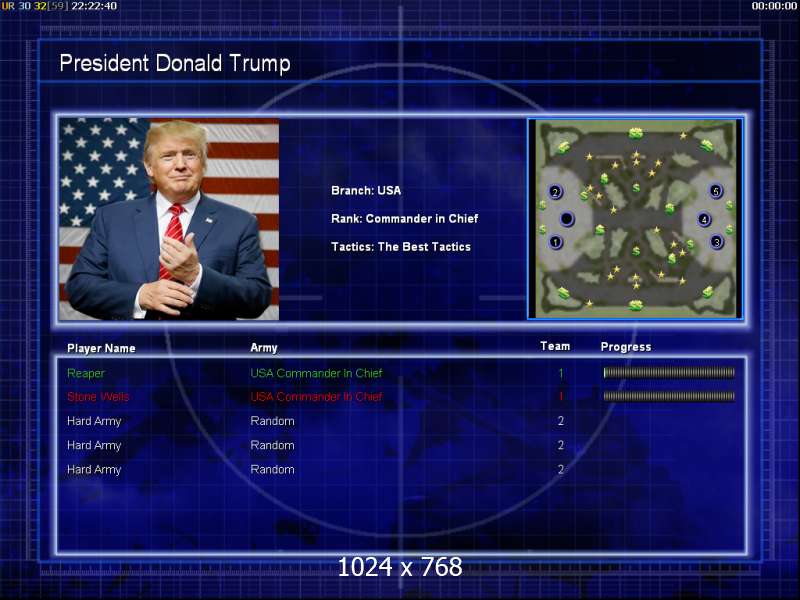This screenshot has width=800, height=600.
Task: Click the 'Rank: Commander in Chief' line
Action: (405, 218)
